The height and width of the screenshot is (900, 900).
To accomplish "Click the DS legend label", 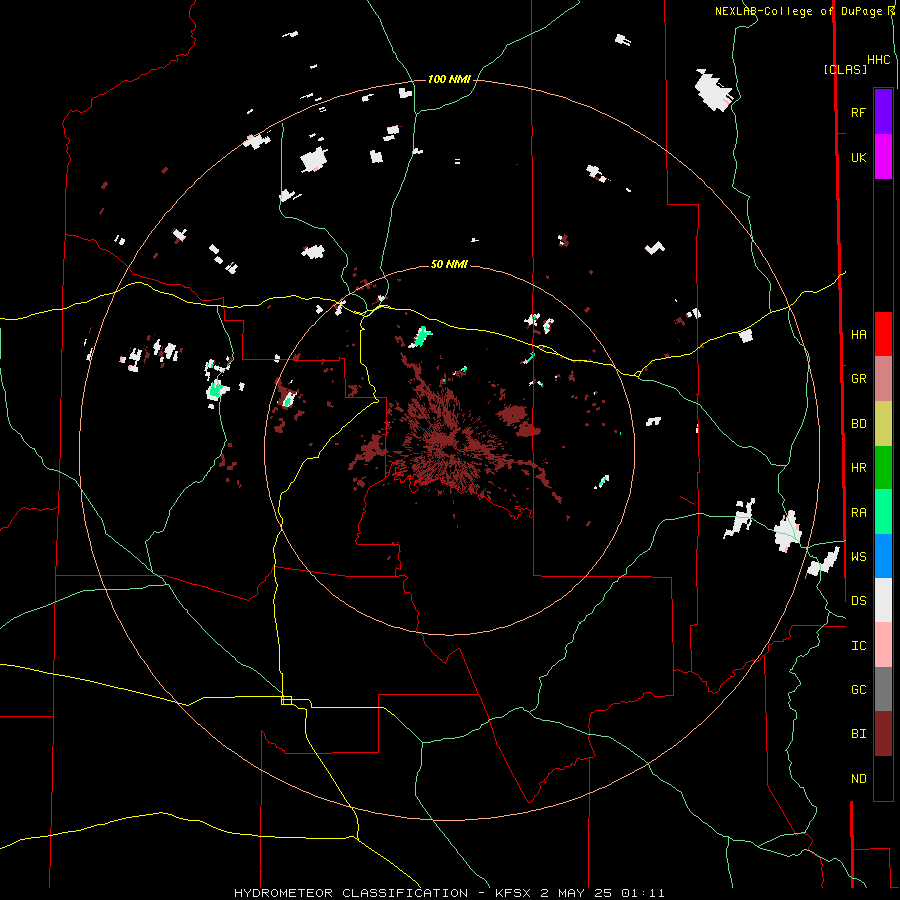I will point(858,601).
